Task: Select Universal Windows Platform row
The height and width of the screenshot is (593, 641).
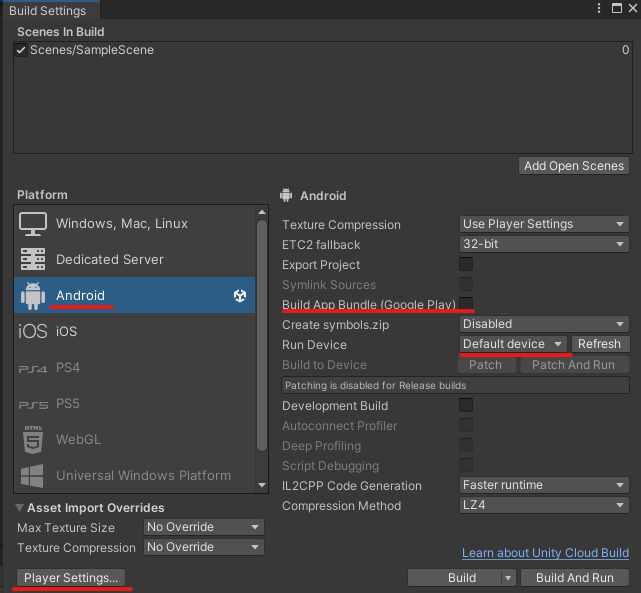Action: [135, 475]
